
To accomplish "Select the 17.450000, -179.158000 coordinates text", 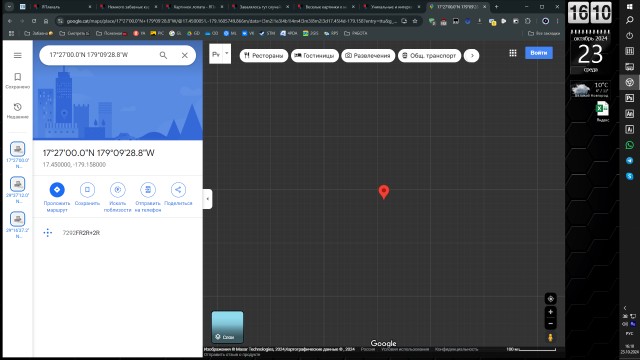I will [74, 164].
